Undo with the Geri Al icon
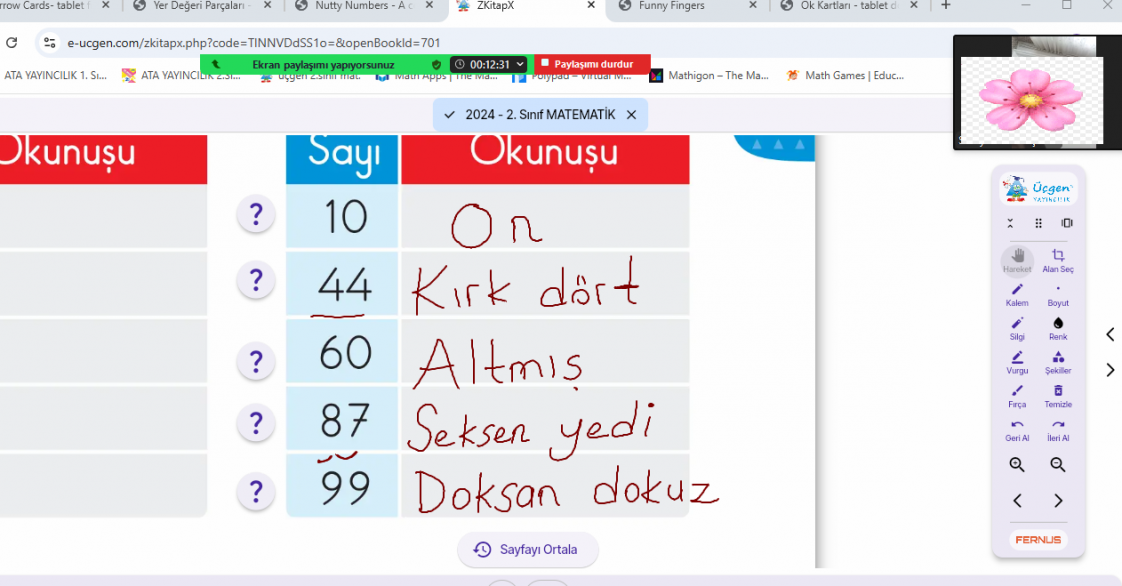 (1017, 429)
